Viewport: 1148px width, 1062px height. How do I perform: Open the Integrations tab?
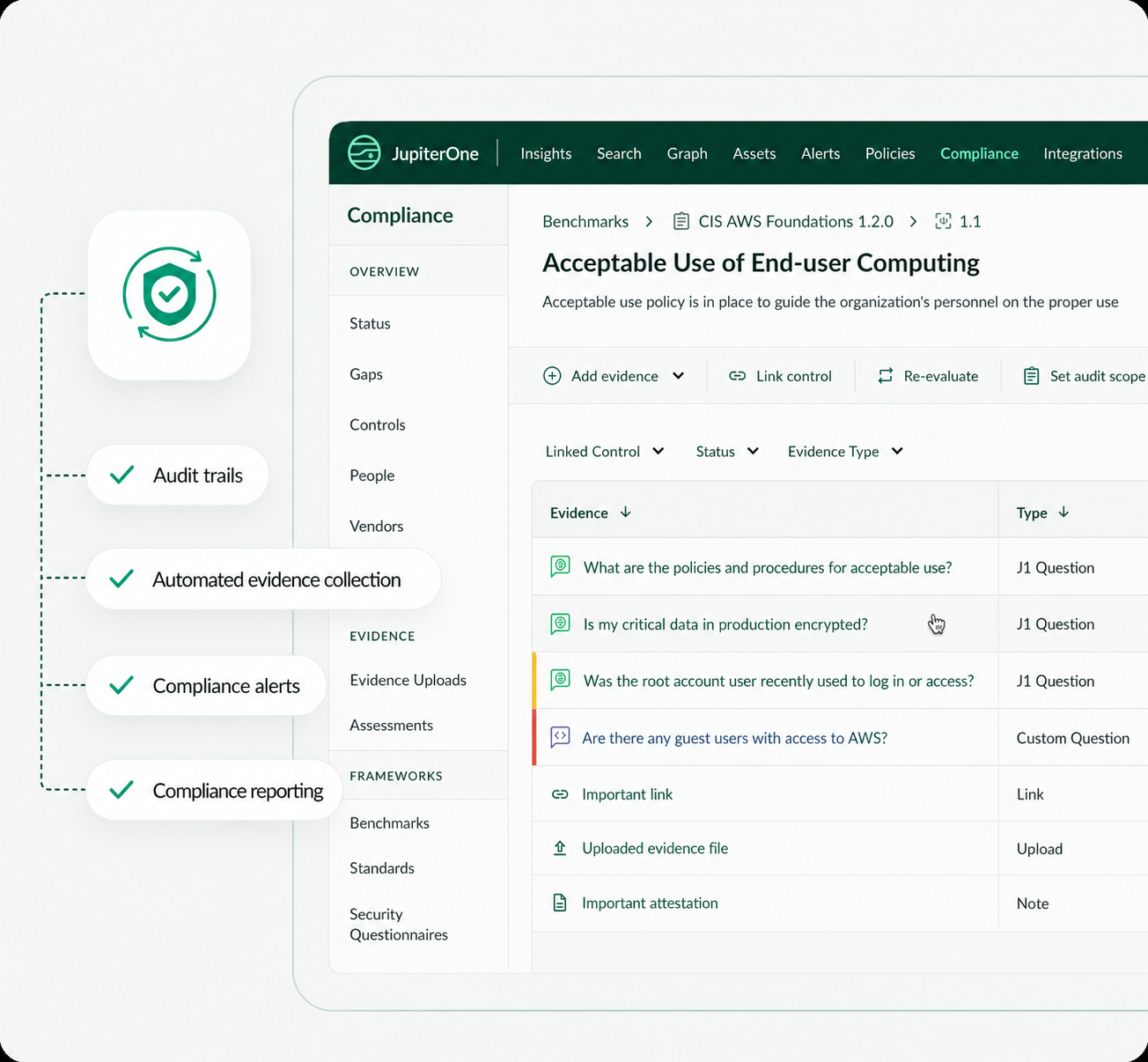click(1083, 153)
